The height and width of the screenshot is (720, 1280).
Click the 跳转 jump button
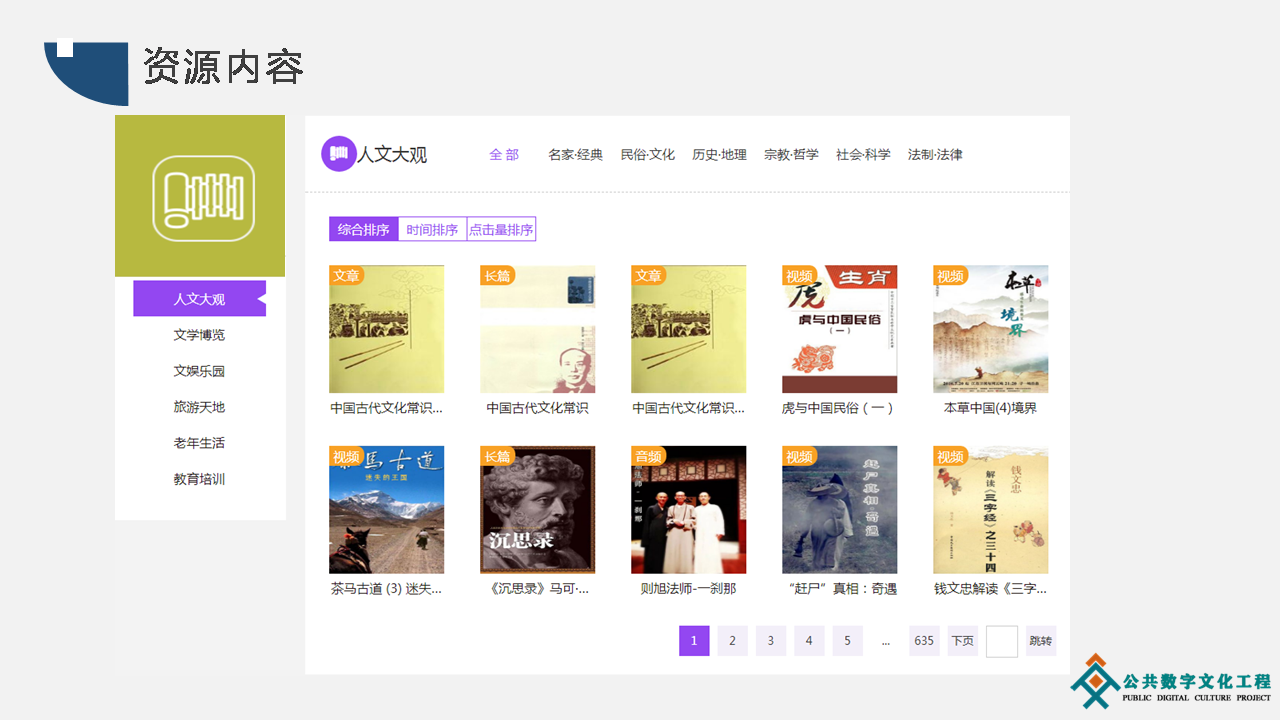(x=1041, y=641)
